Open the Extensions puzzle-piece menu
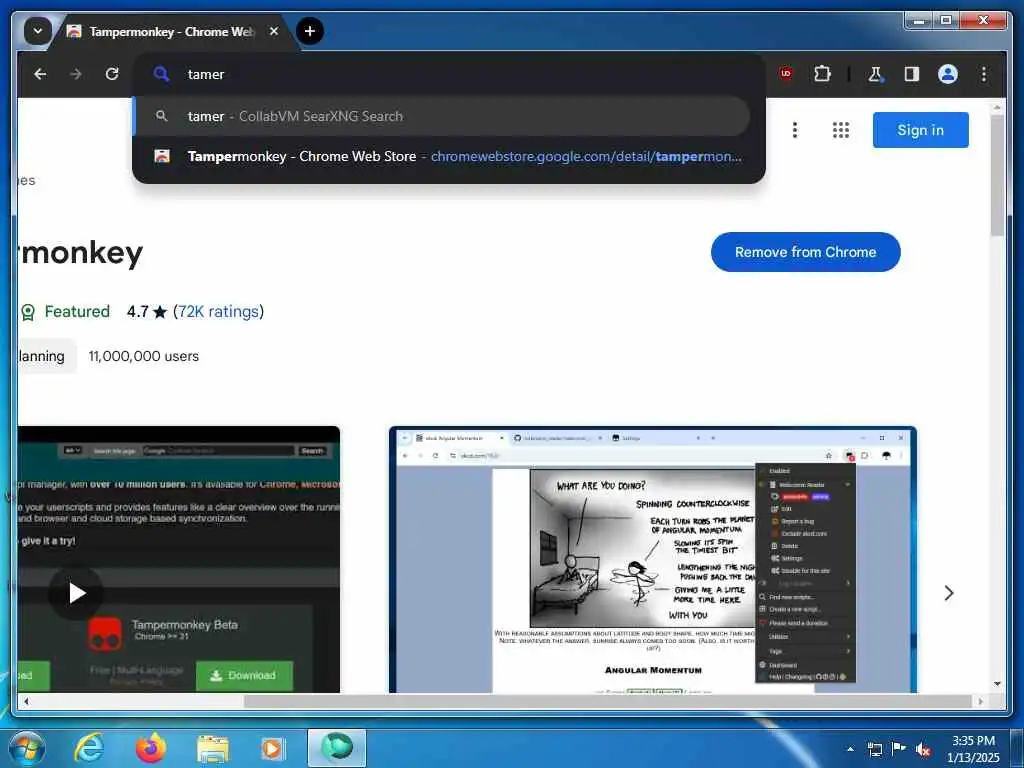This screenshot has height=768, width=1024. 822,74
